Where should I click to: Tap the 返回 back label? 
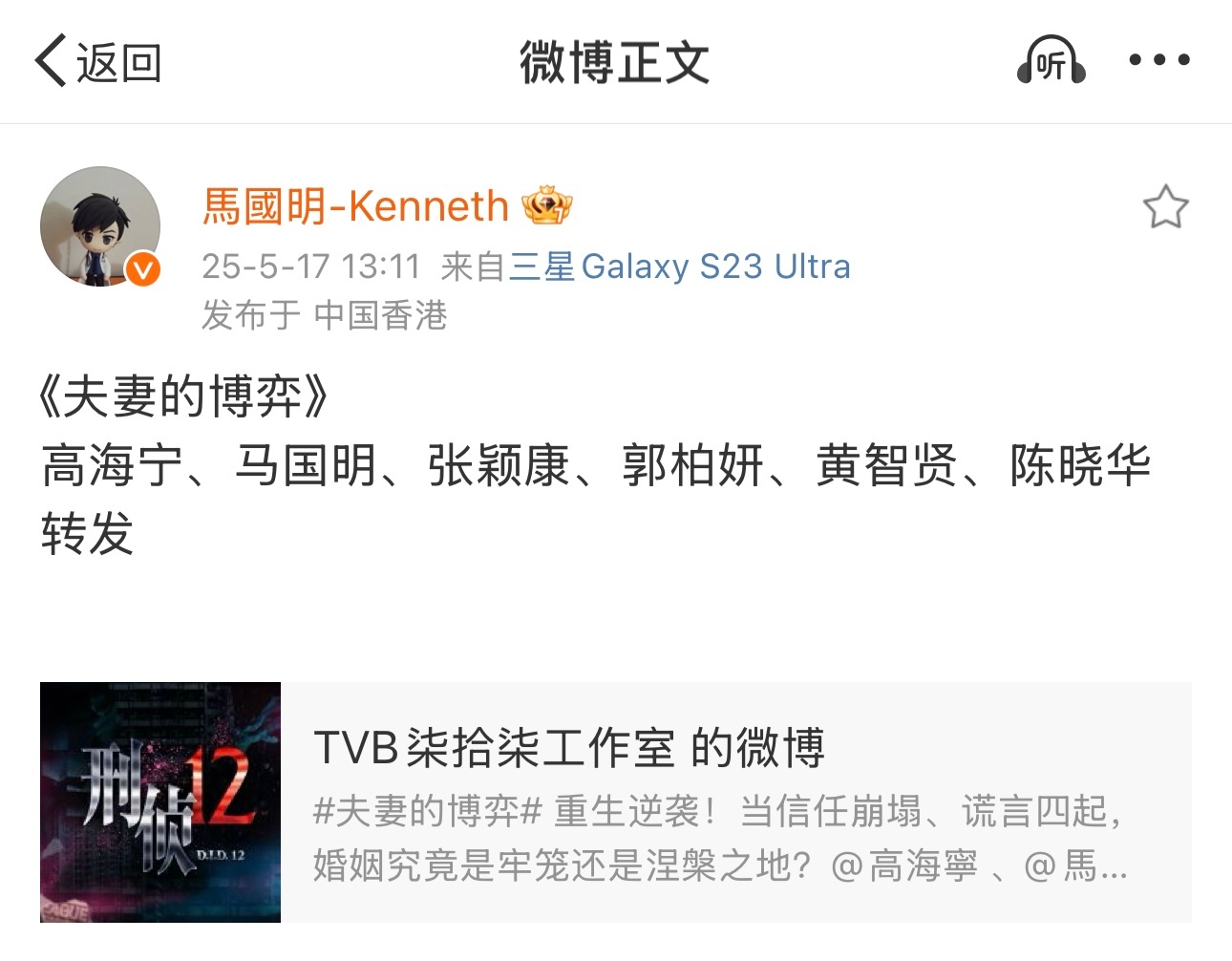coord(118,63)
